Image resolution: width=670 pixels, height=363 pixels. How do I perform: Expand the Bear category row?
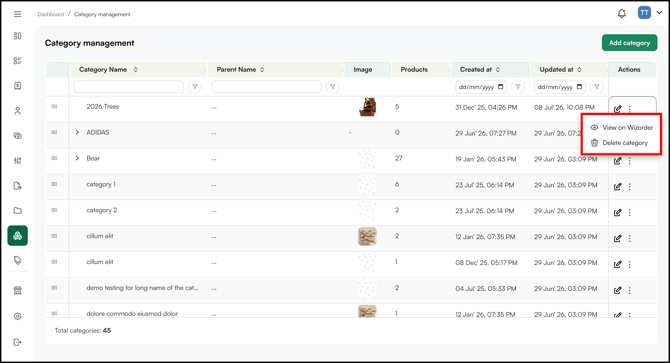tap(77, 158)
